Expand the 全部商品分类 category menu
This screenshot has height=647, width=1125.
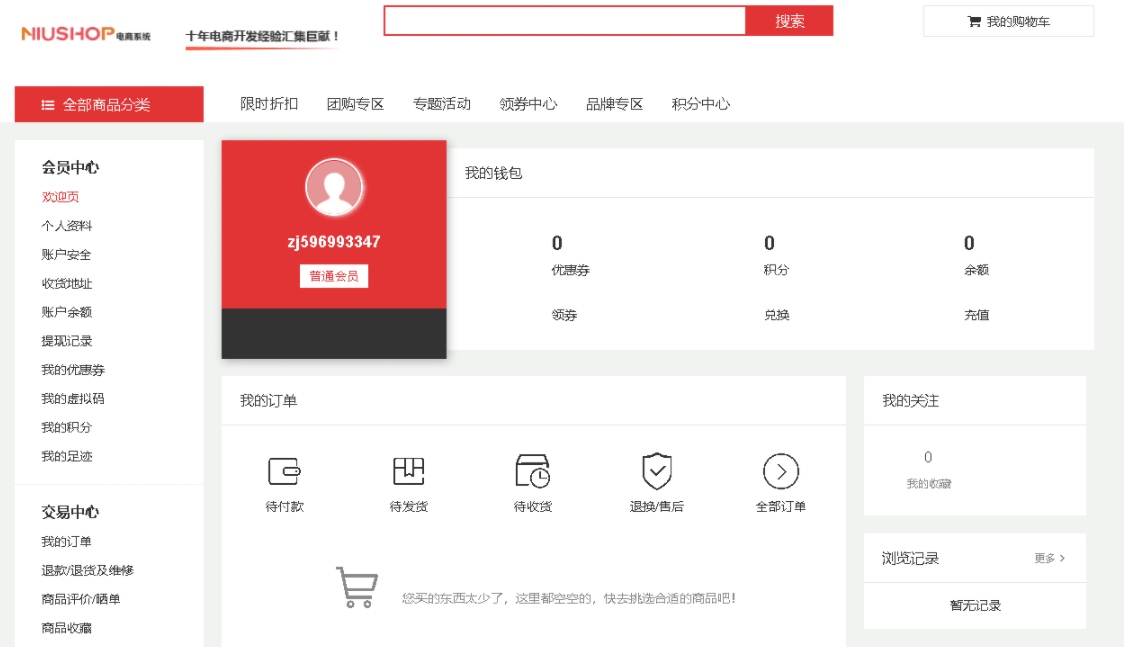pyautogui.click(x=108, y=104)
